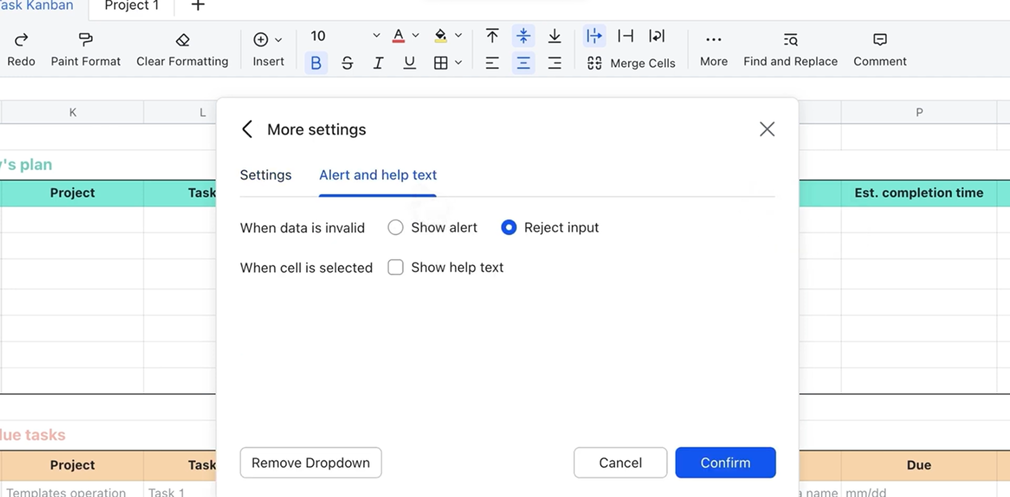This screenshot has height=497, width=1010.
Task: Toggle bold formatting
Action: [316, 63]
